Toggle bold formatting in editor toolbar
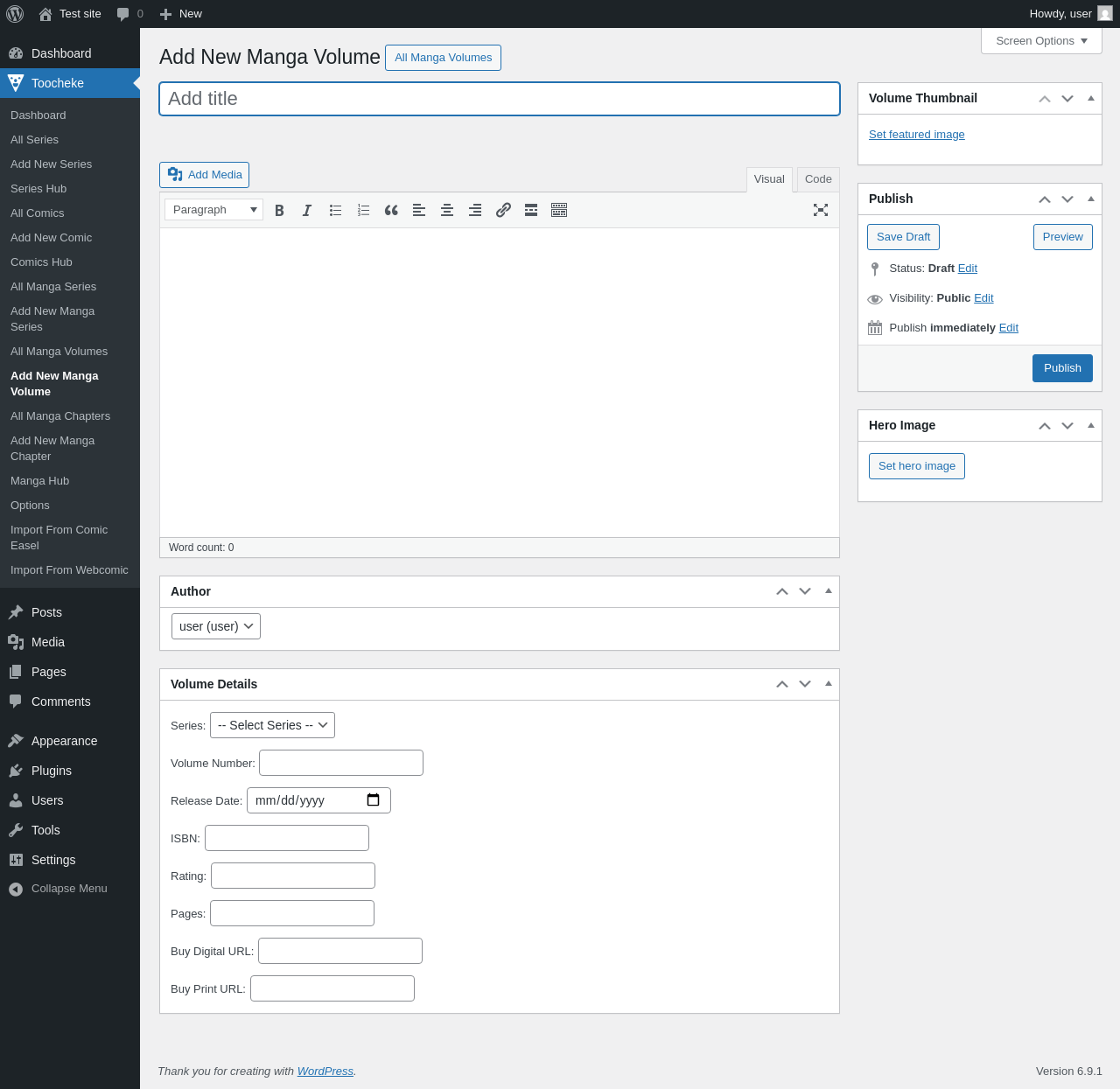This screenshot has width=1120, height=1089. click(279, 210)
